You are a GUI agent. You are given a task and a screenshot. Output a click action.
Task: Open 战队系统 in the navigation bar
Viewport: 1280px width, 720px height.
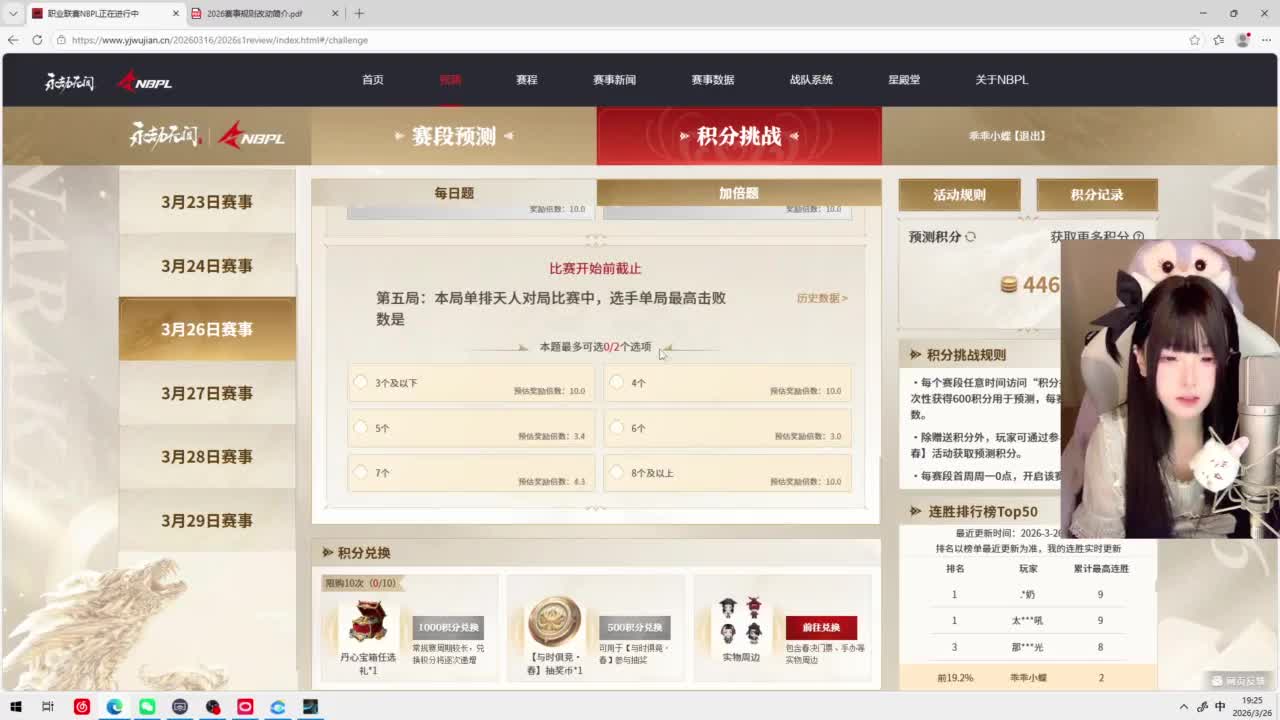[811, 80]
